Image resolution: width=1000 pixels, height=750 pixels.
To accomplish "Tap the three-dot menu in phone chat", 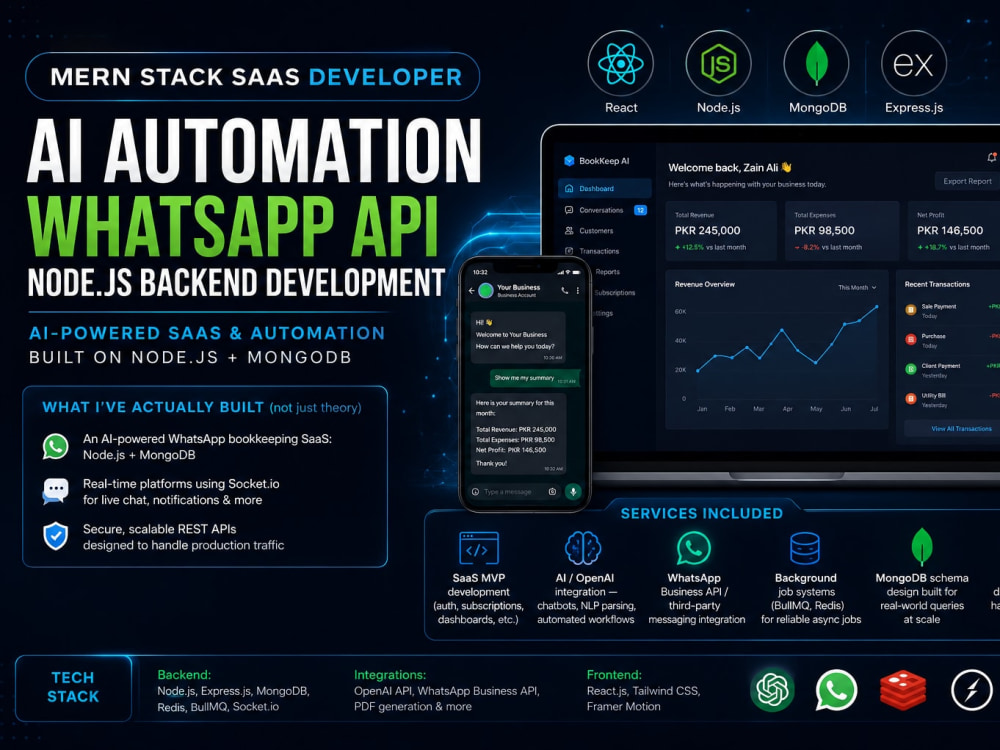I will [x=578, y=290].
